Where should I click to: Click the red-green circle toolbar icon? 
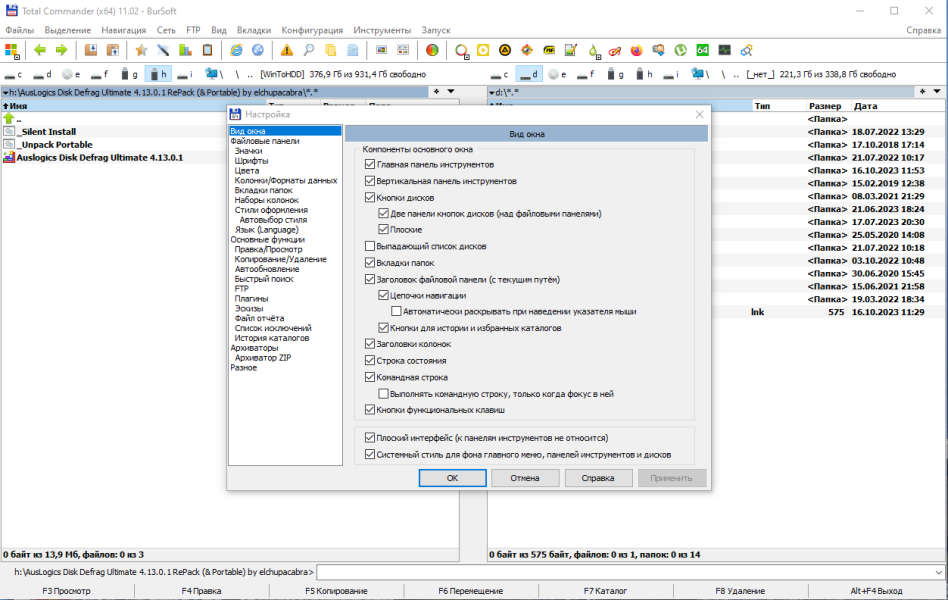432,50
